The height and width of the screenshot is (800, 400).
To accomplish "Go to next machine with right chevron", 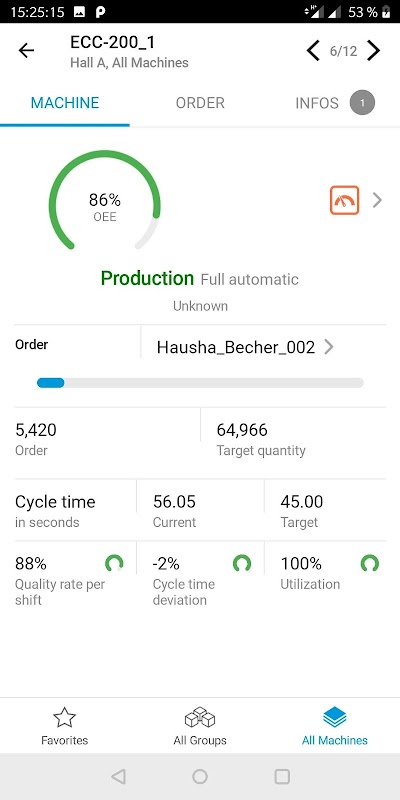I will (x=374, y=51).
